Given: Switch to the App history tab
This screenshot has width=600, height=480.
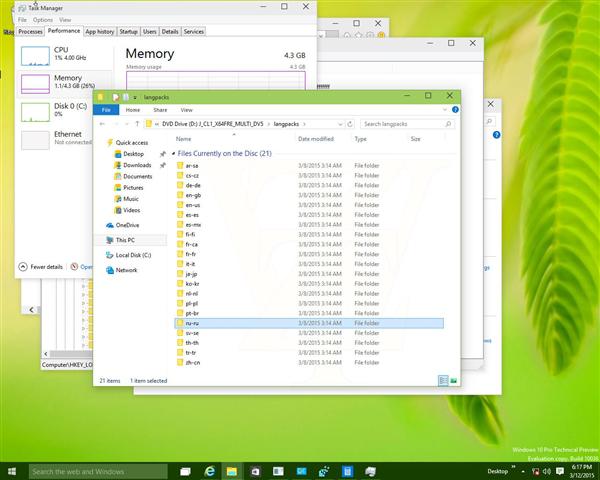Looking at the screenshot, I should click(99, 32).
